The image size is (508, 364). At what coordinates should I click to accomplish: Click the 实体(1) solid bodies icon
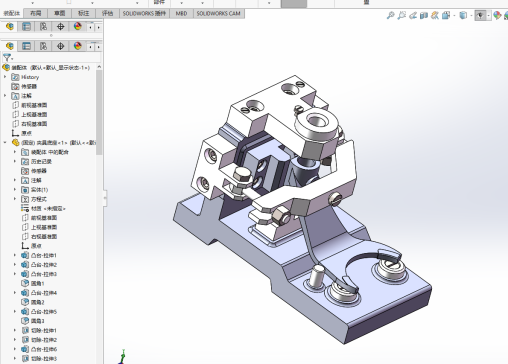25,190
